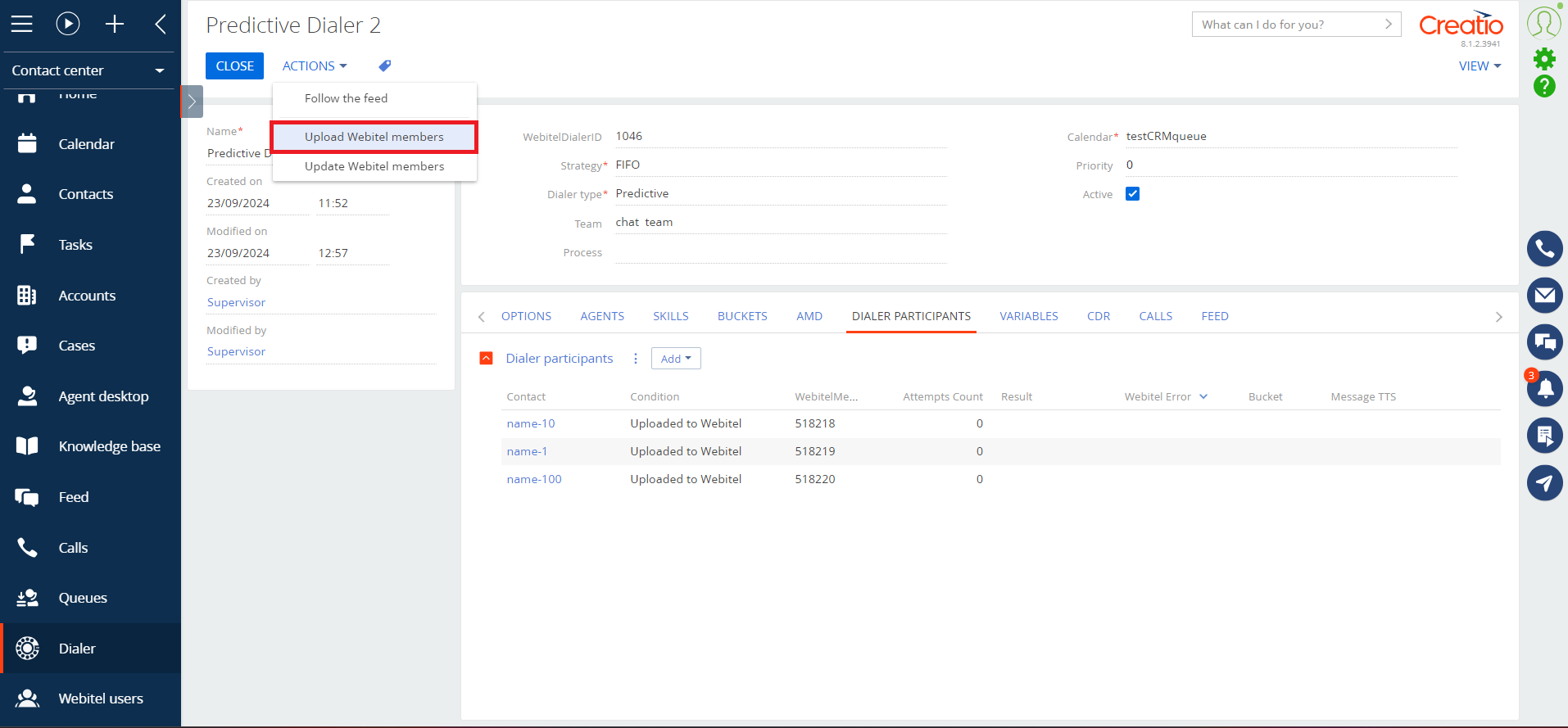Click the Priority field value
Viewport: 1568px width, 728px height.
1291,165
